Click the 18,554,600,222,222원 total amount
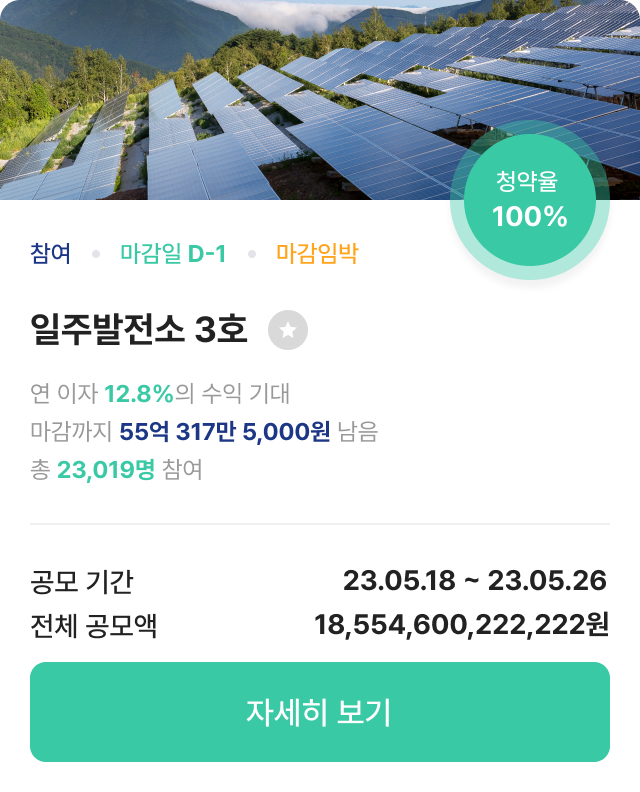The width and height of the screenshot is (640, 792). pos(461,625)
